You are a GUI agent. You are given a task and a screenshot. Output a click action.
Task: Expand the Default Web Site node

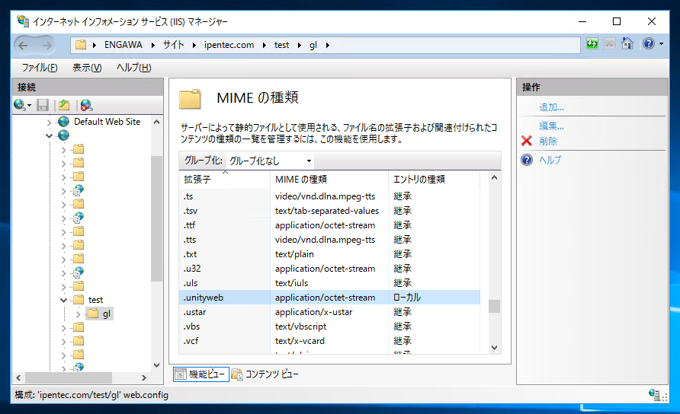point(49,122)
